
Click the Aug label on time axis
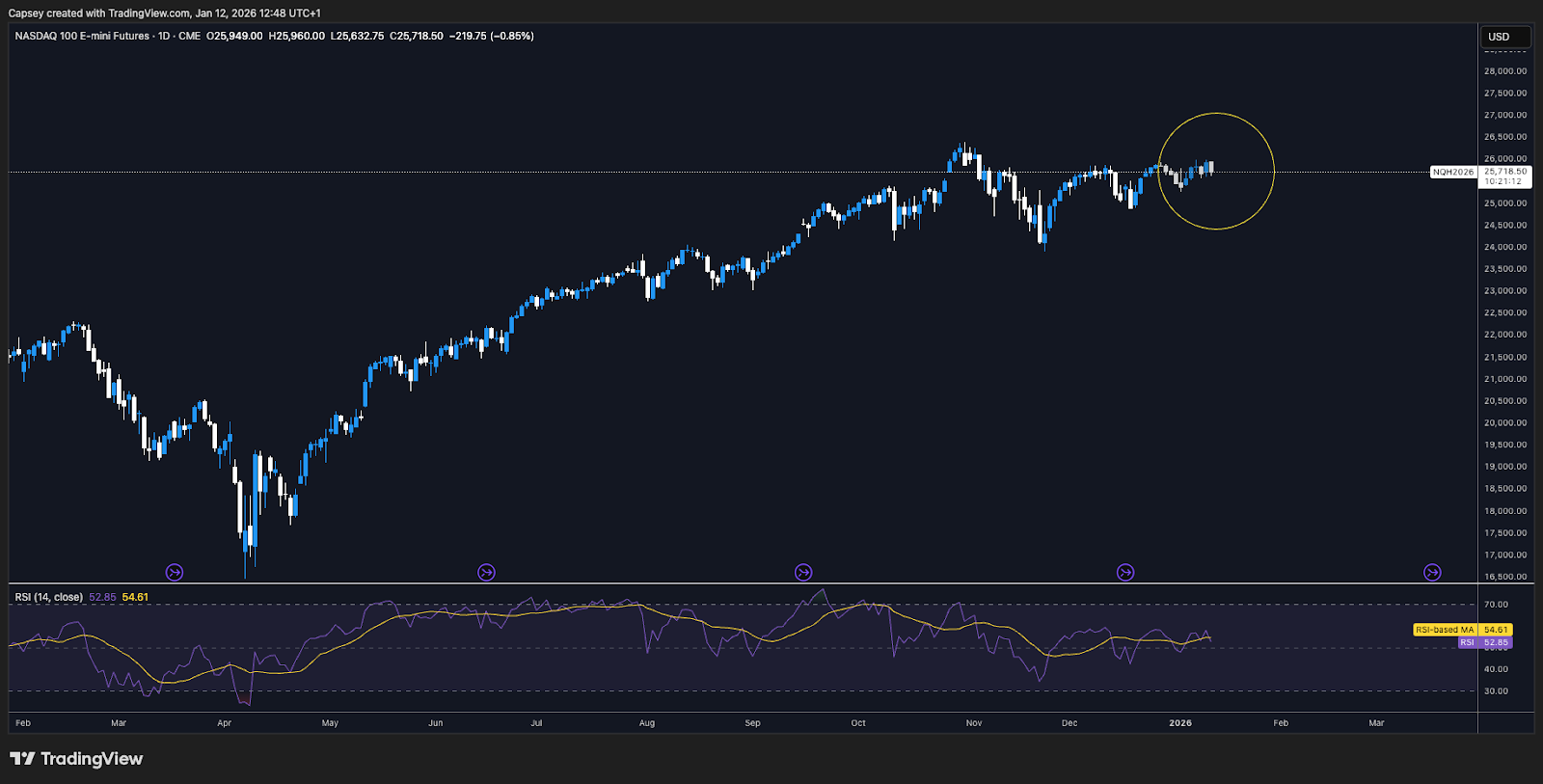(x=647, y=723)
